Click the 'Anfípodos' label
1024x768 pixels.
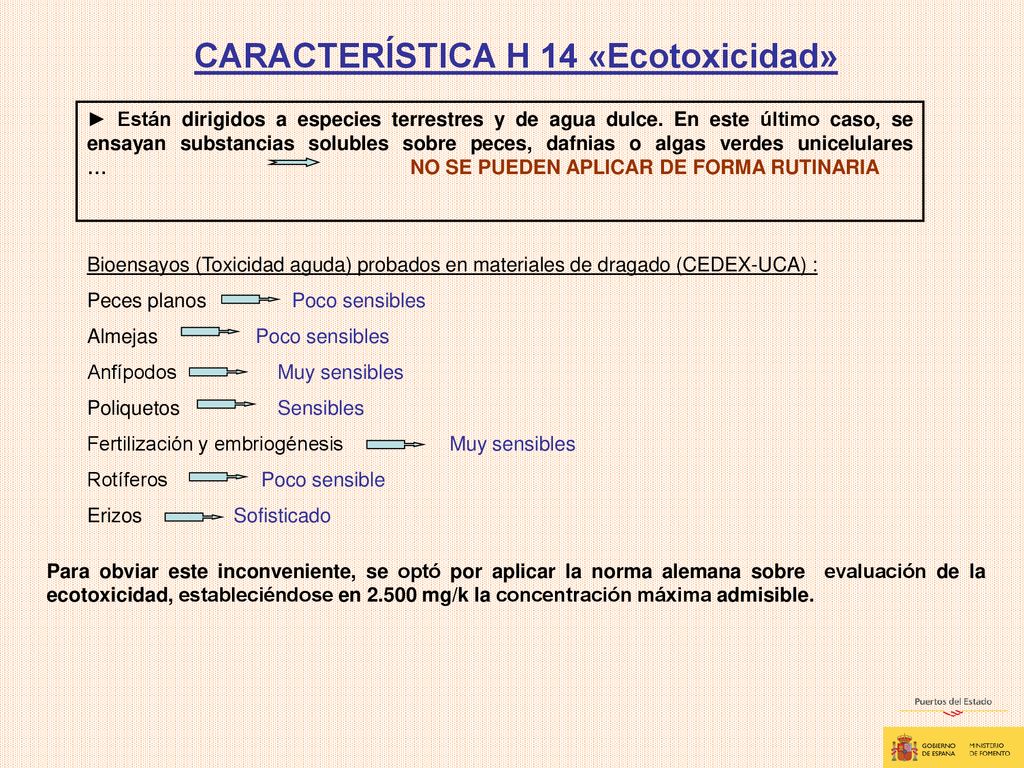[x=131, y=372]
